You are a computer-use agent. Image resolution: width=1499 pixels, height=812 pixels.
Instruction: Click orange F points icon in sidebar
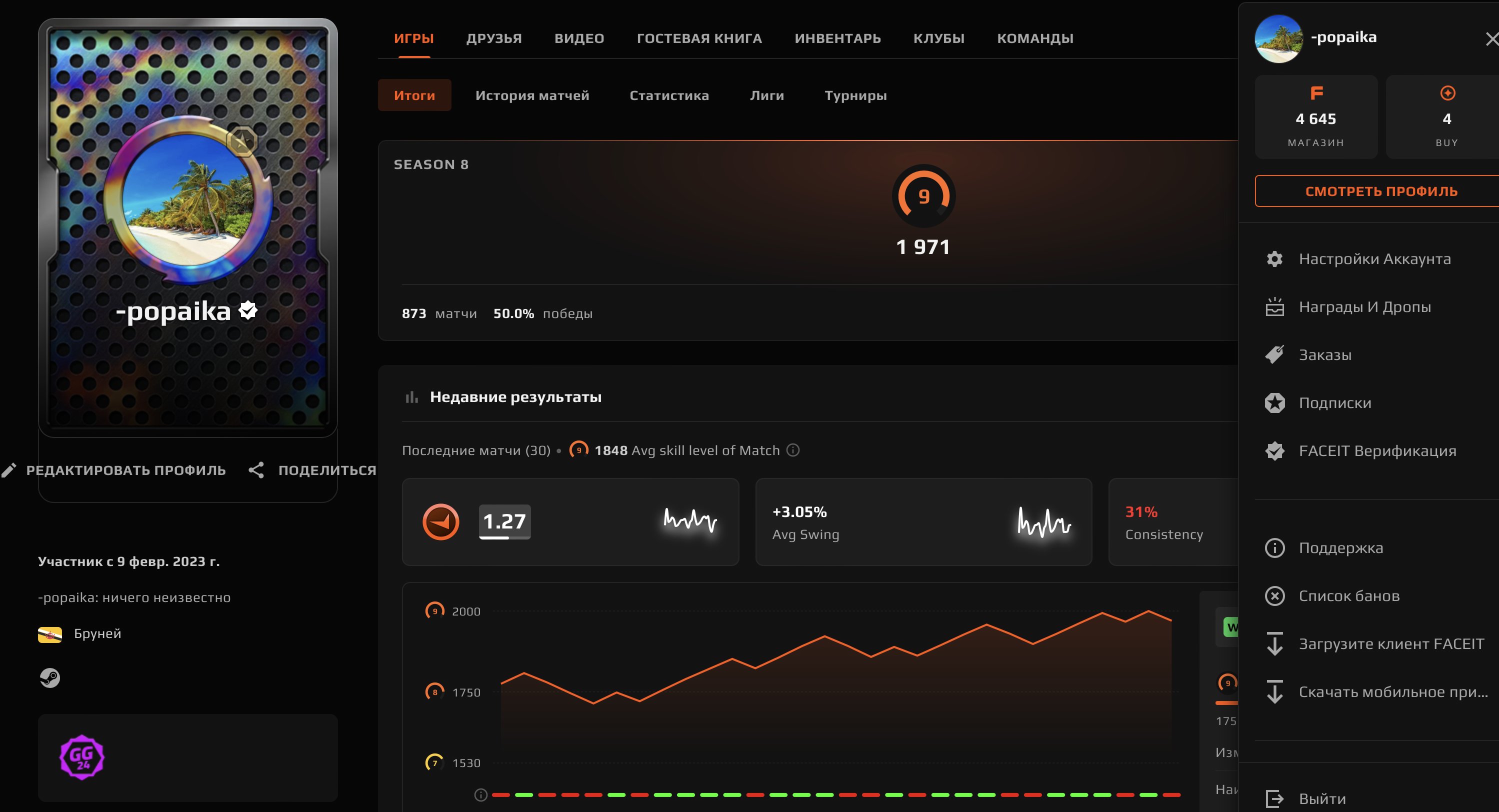click(1316, 93)
